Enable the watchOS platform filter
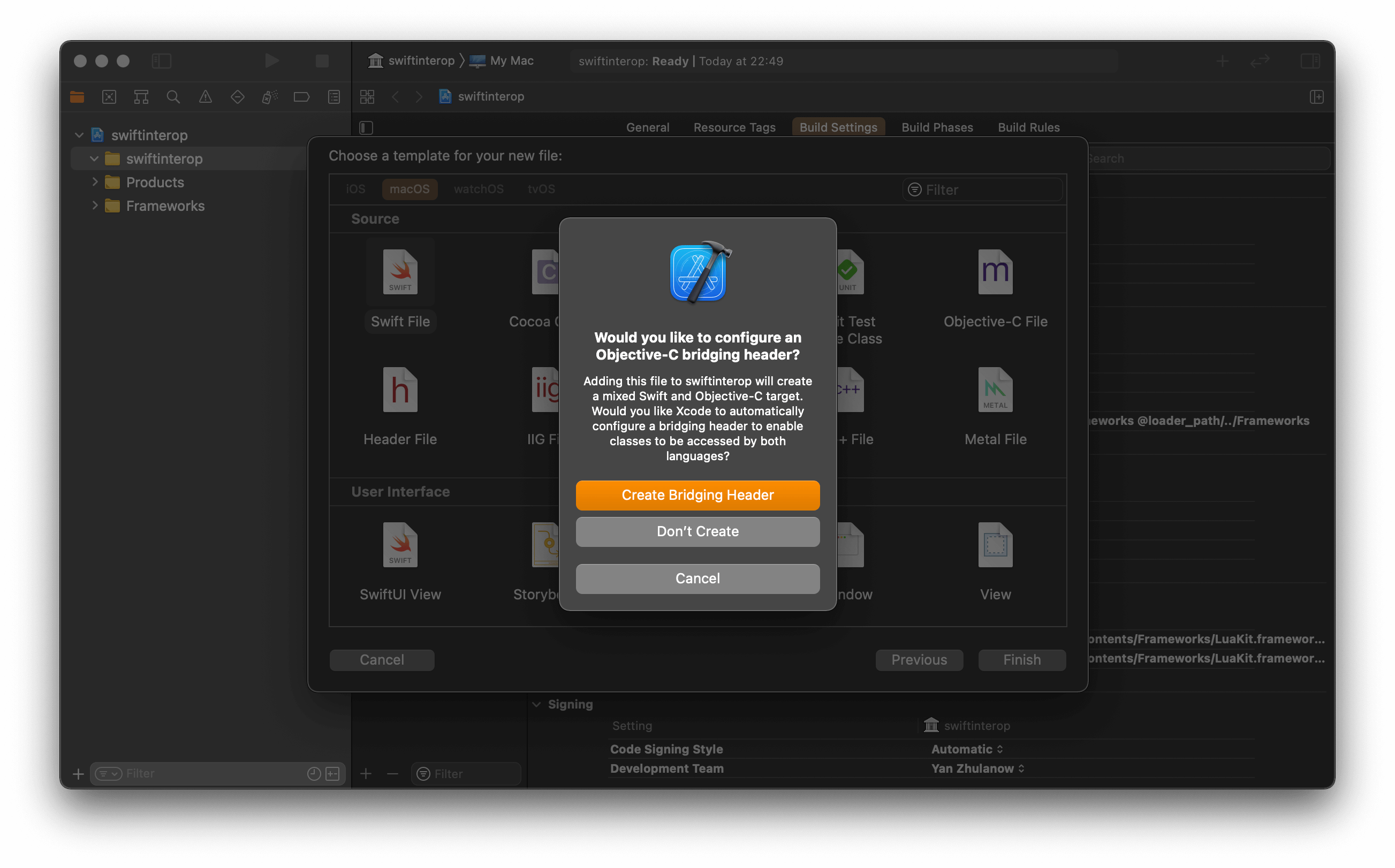This screenshot has width=1395, height=868. 478,188
